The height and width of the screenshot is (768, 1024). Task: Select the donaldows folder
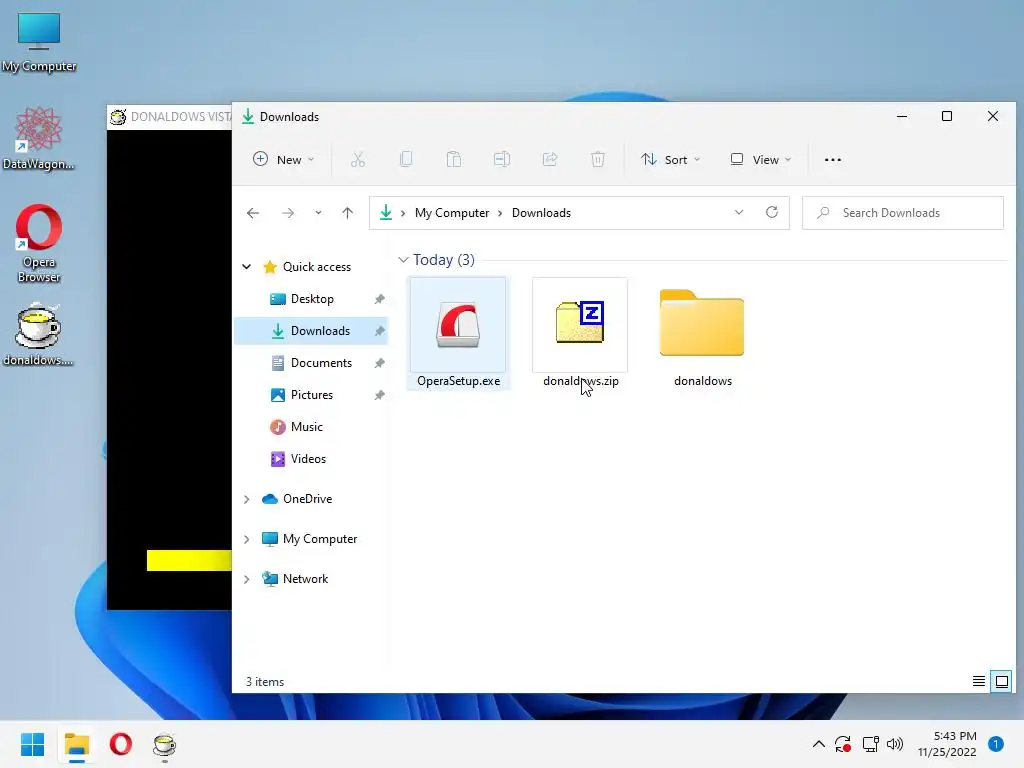[x=702, y=337]
